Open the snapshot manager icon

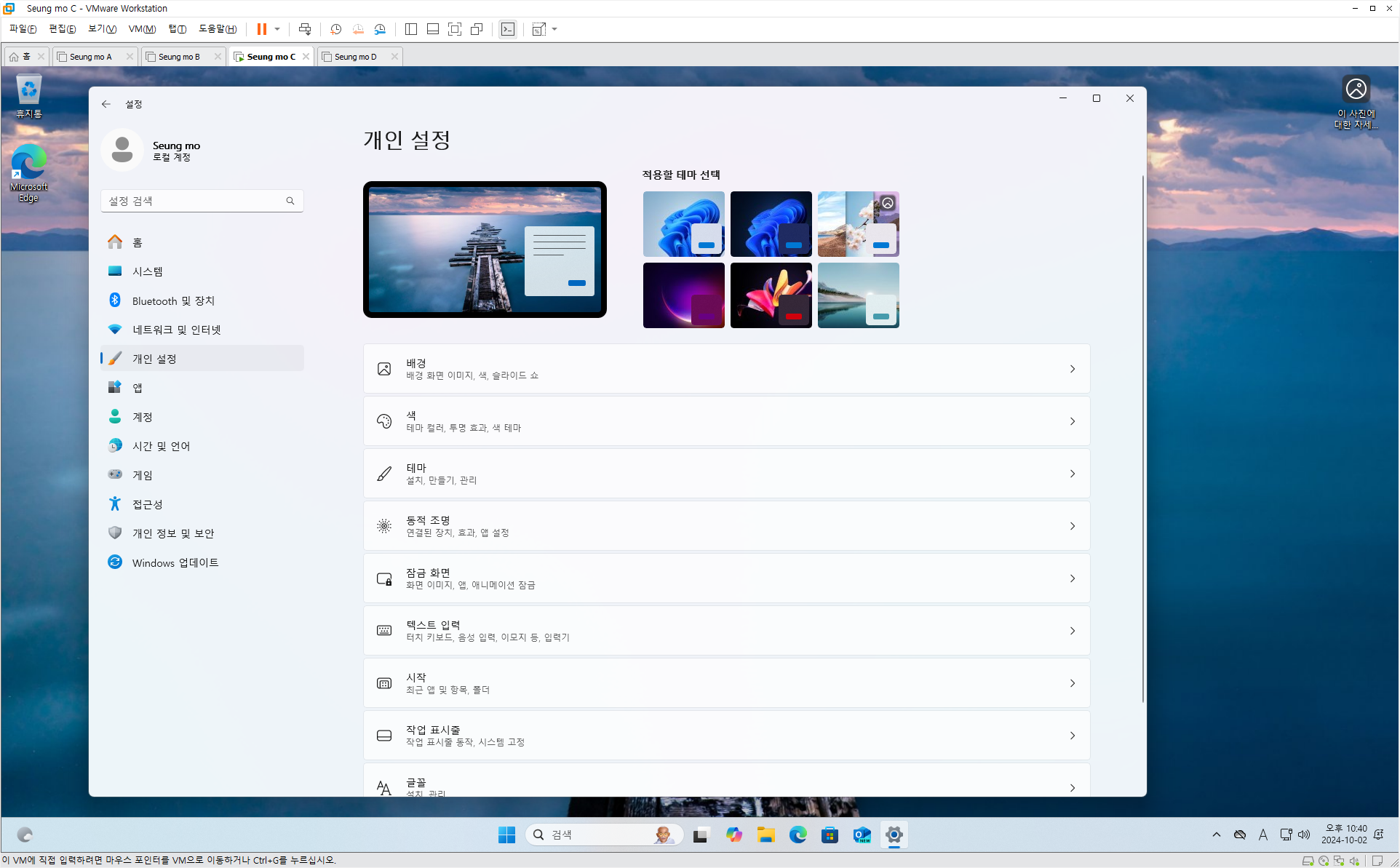380,29
